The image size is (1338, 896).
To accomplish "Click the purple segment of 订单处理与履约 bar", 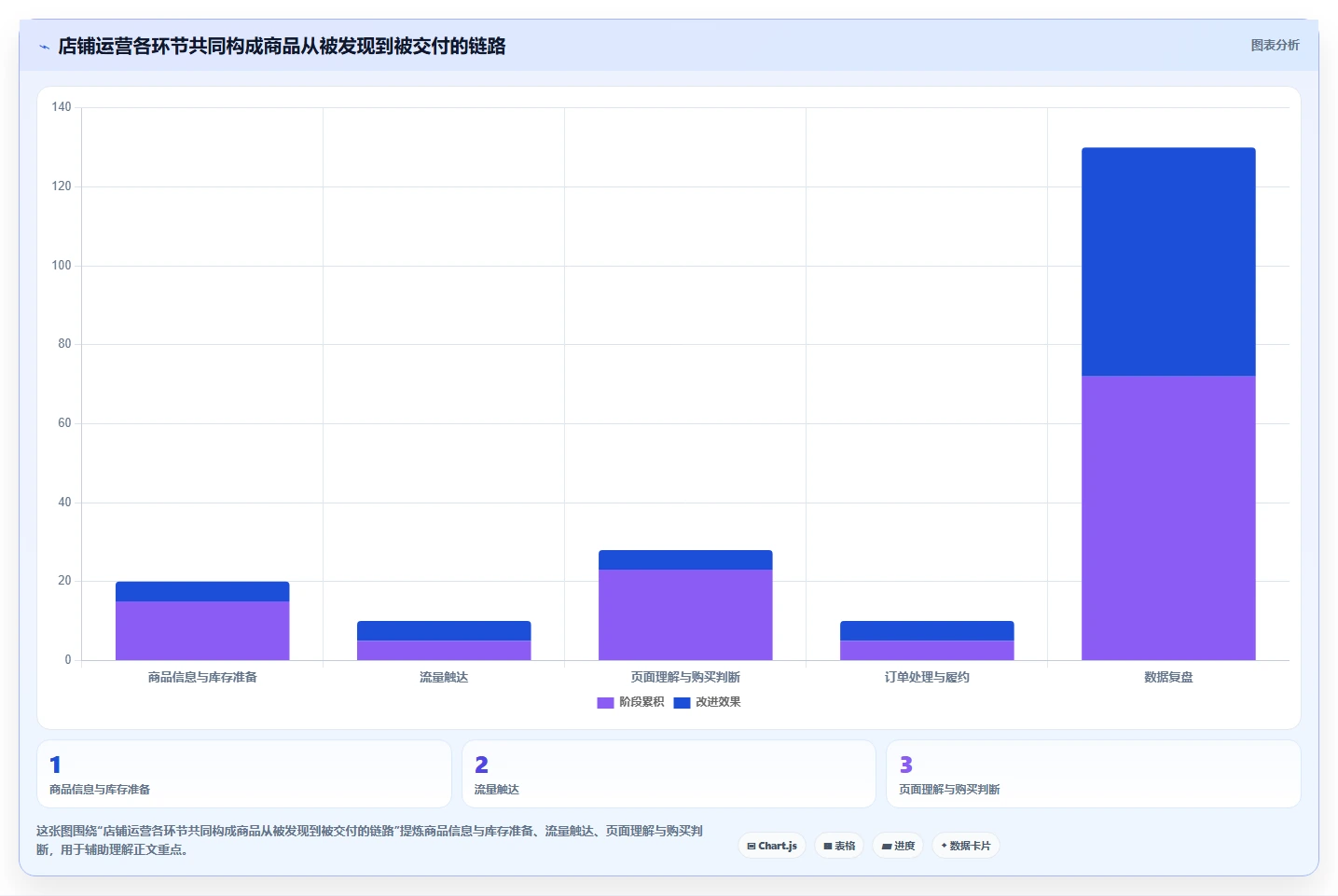I will pos(927,650).
